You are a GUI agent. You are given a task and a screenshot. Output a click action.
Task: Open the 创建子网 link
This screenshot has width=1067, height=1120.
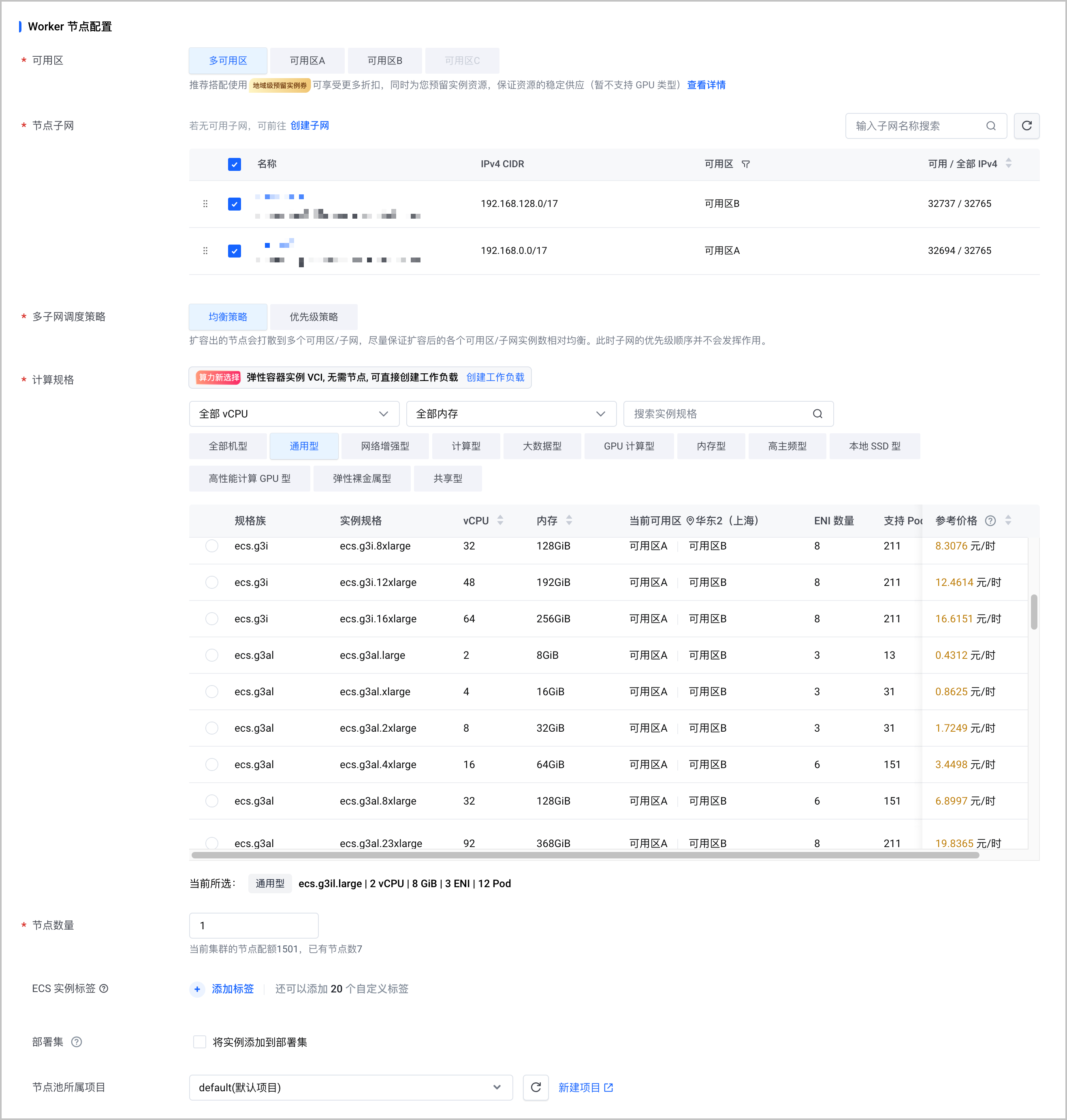tap(309, 126)
